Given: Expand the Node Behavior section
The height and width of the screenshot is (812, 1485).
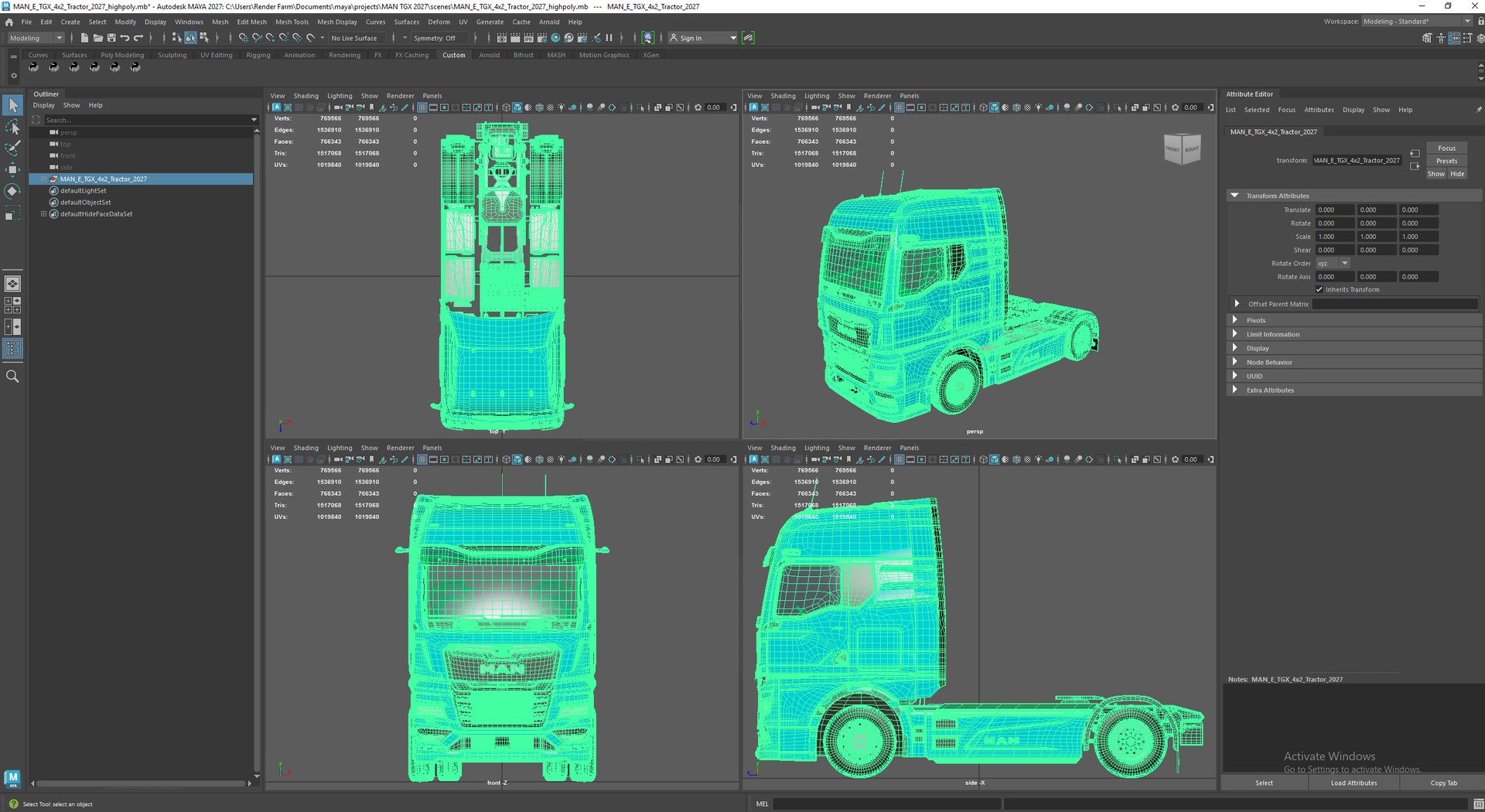Looking at the screenshot, I should click(x=1234, y=362).
